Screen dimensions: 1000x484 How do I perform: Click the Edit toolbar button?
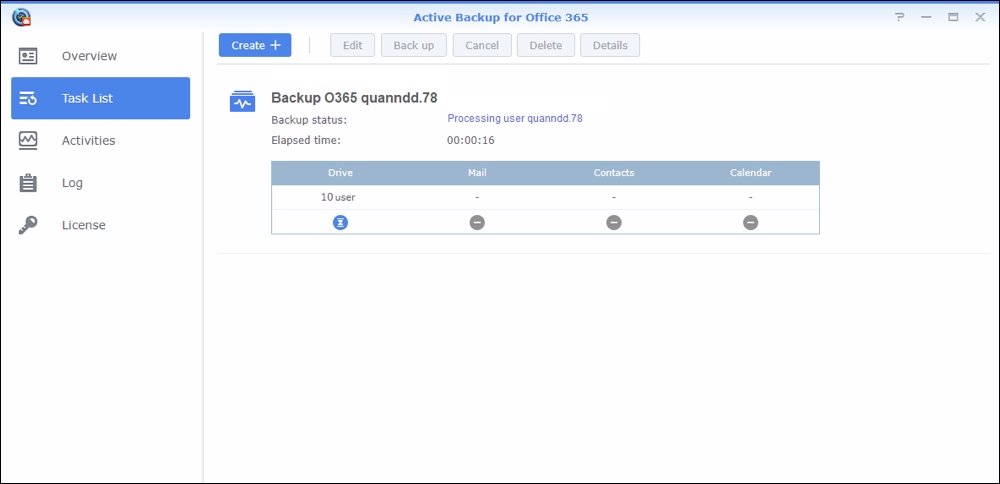(353, 45)
